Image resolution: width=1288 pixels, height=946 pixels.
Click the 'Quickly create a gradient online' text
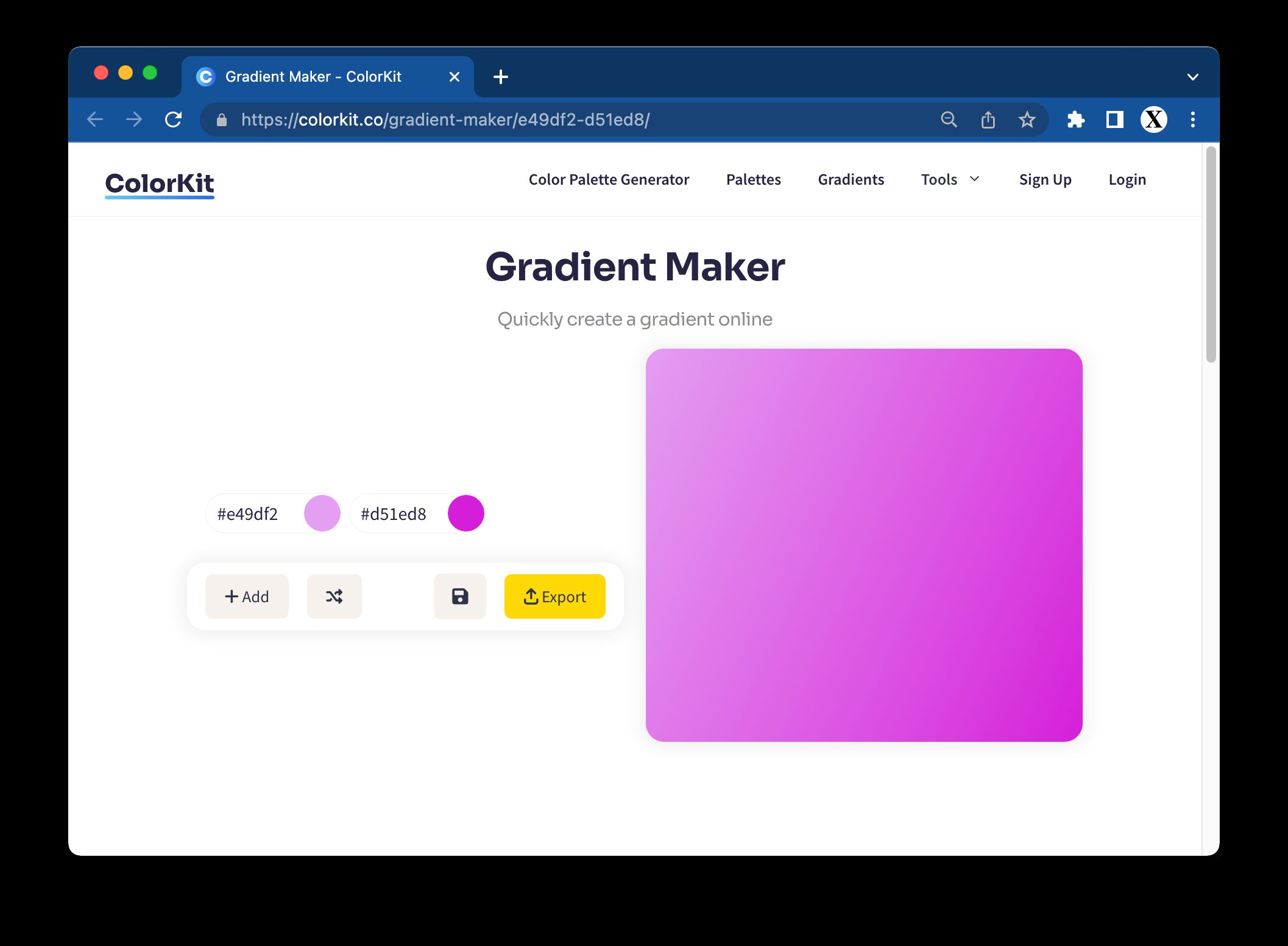pyautogui.click(x=635, y=319)
